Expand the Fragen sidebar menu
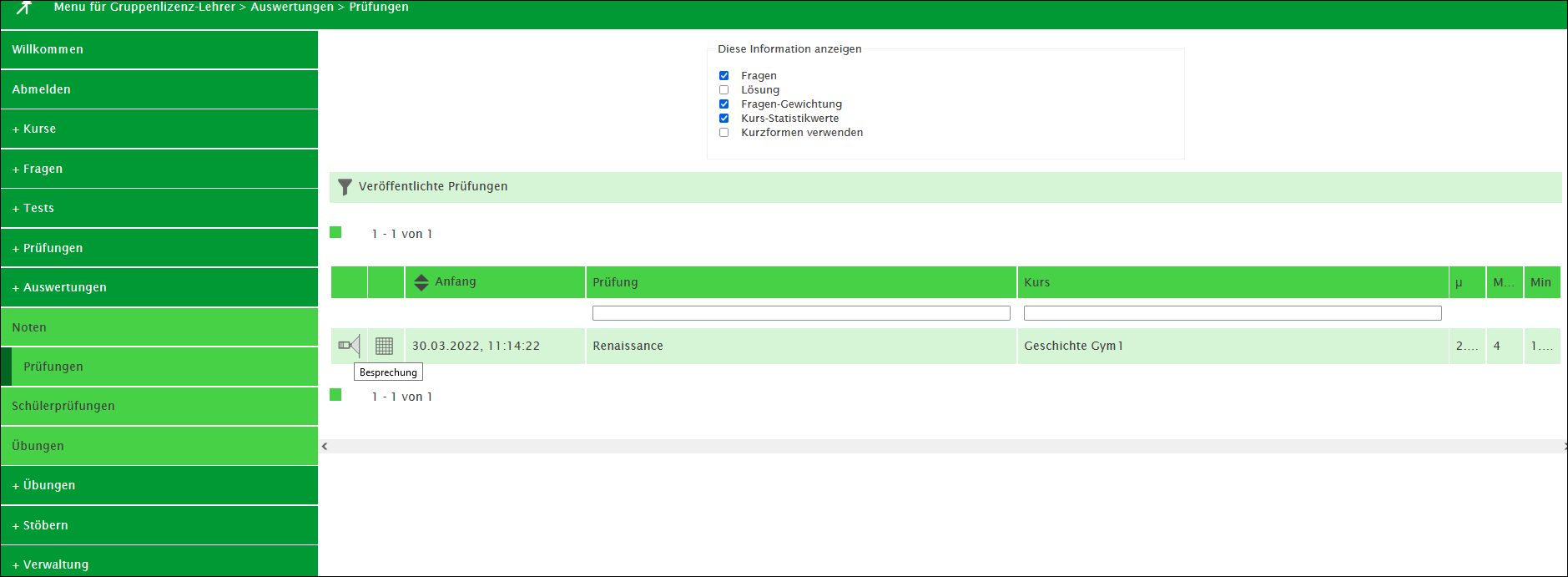Viewport: 1568px width, 577px height. (x=159, y=169)
